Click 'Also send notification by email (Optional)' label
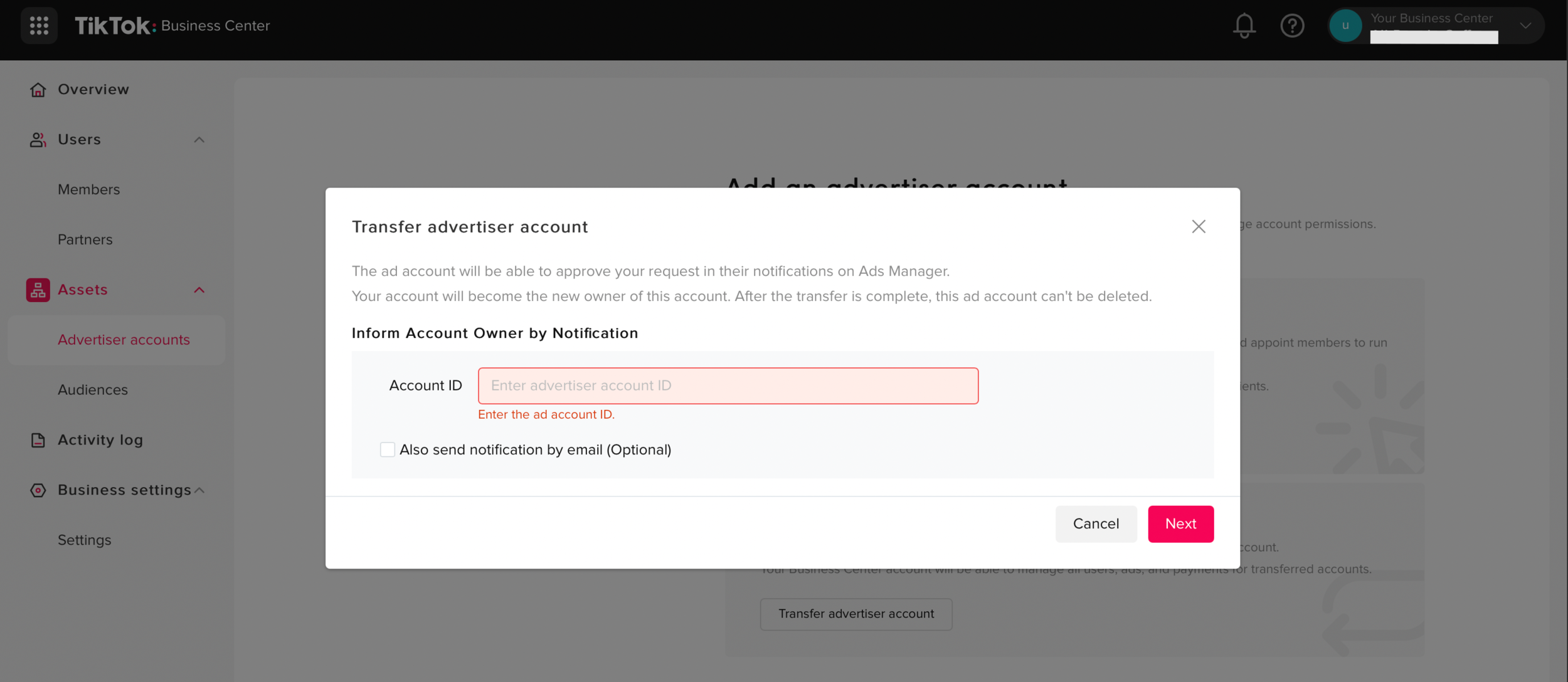This screenshot has width=1568, height=682. 535,449
